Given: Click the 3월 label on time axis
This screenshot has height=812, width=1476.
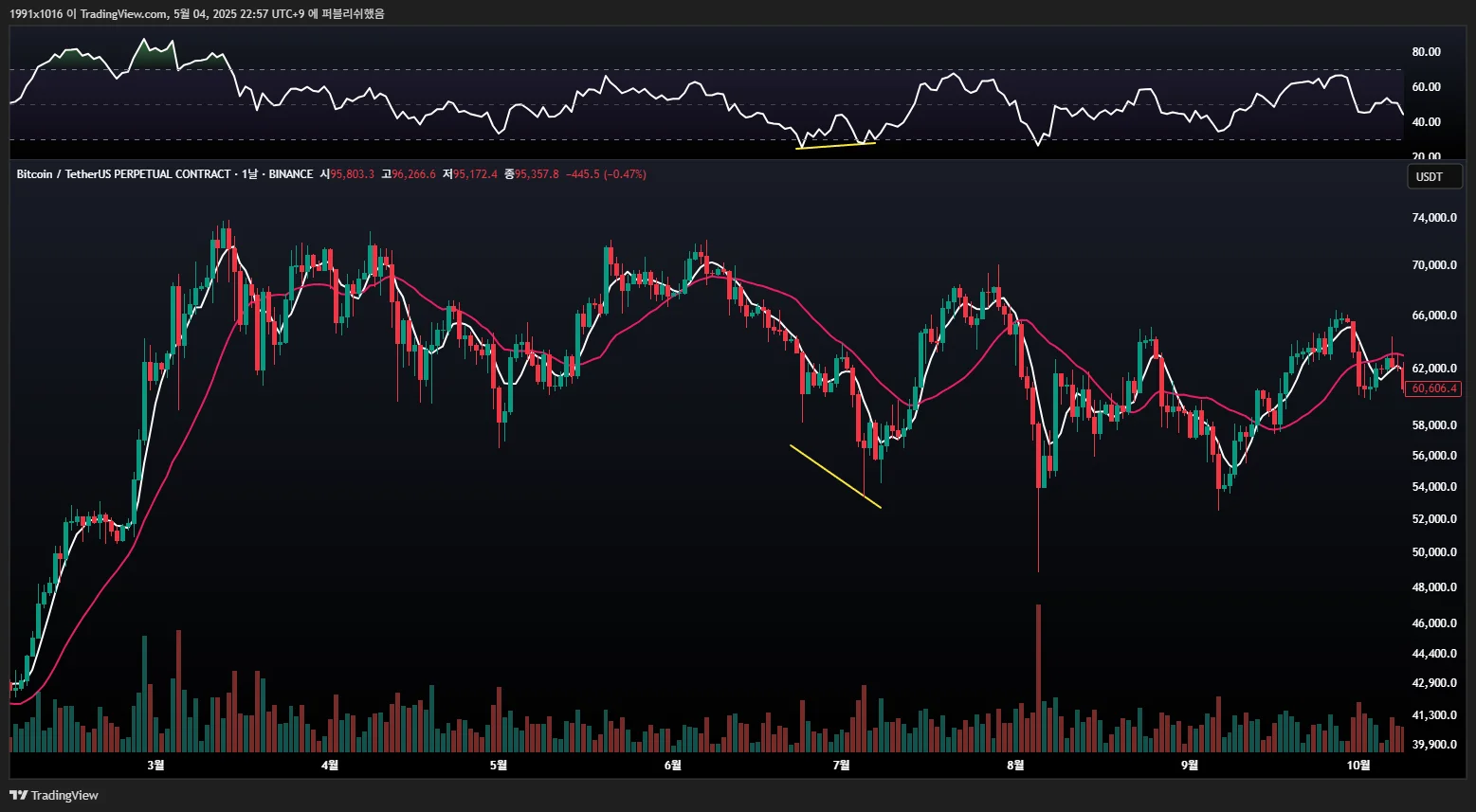Looking at the screenshot, I should pyautogui.click(x=156, y=765).
